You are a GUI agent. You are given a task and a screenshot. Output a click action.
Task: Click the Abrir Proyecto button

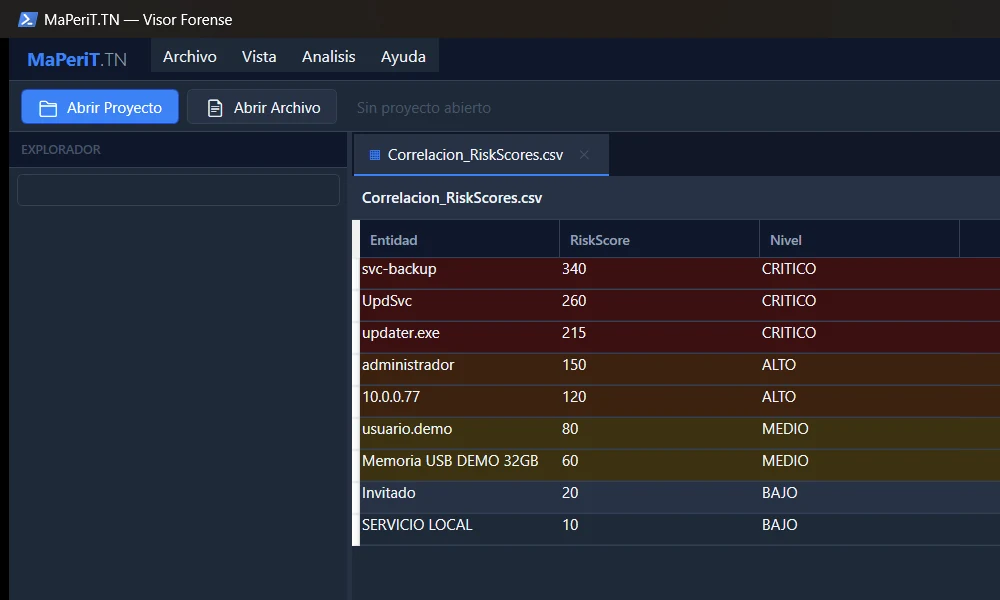[100, 107]
